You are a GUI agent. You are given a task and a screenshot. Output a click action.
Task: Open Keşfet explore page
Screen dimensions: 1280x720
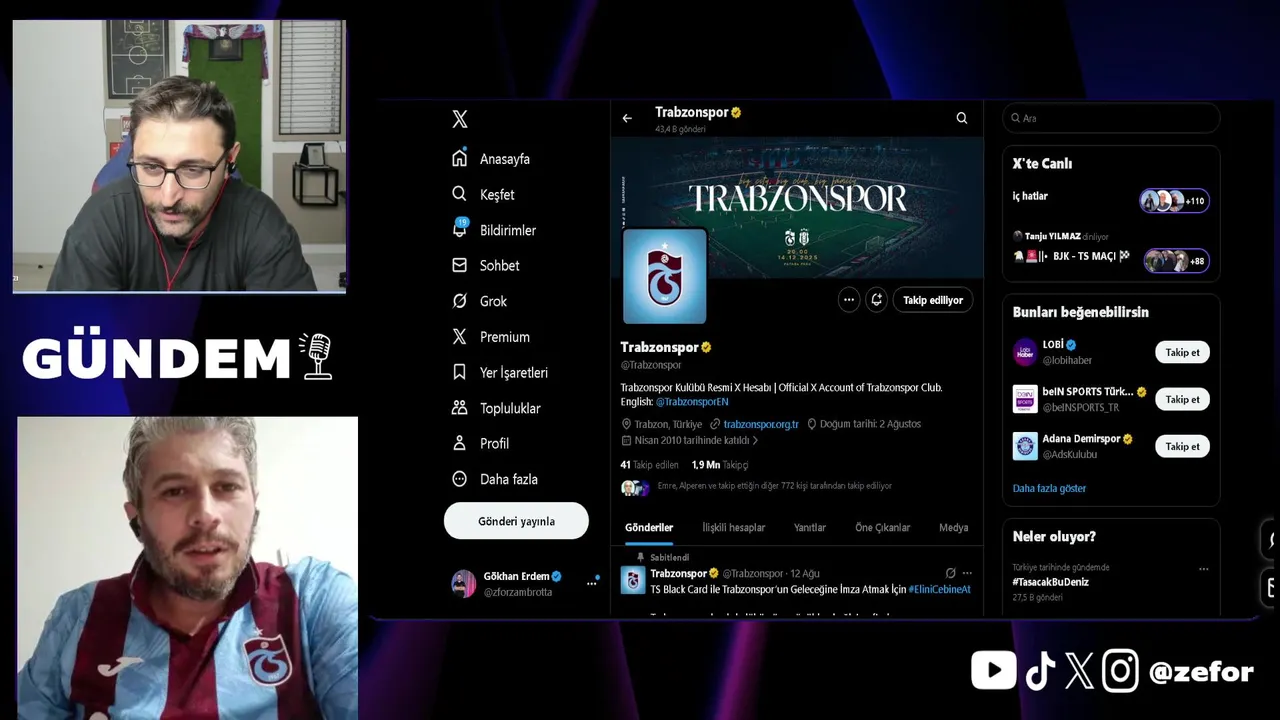(483, 194)
